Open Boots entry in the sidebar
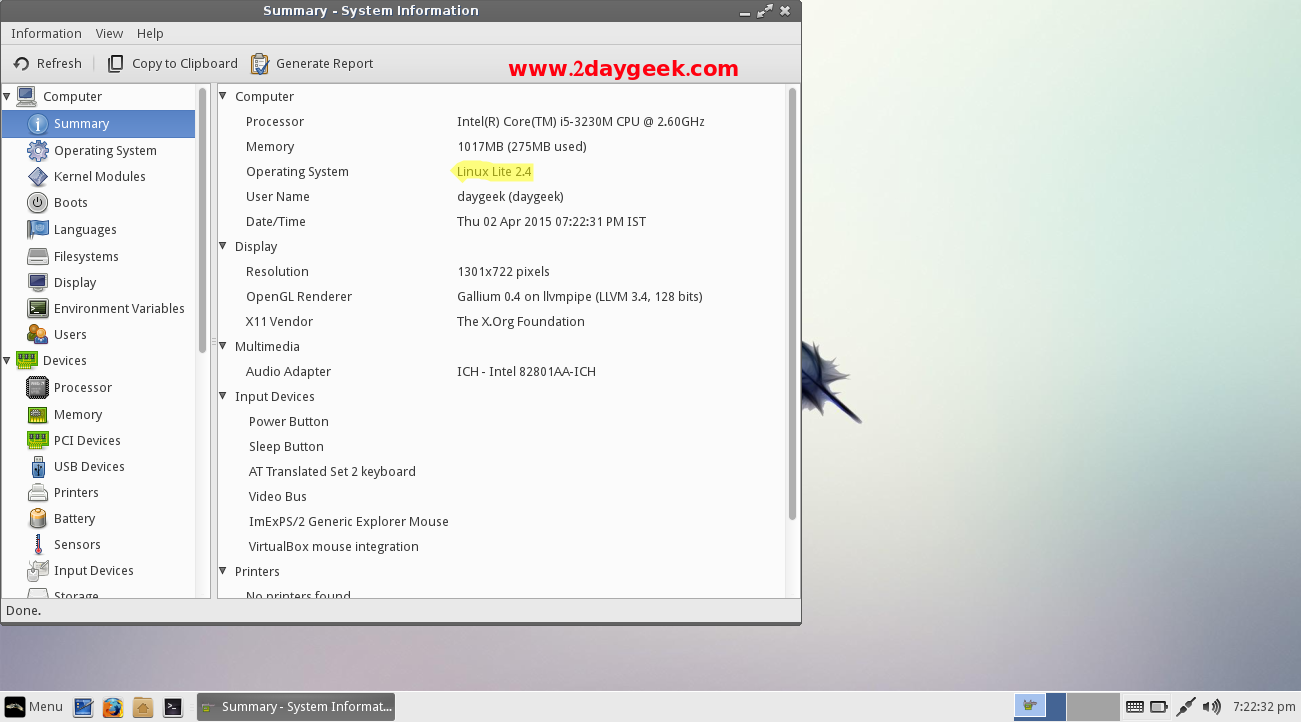Image resolution: width=1301 pixels, height=722 pixels. pyautogui.click(x=70, y=203)
